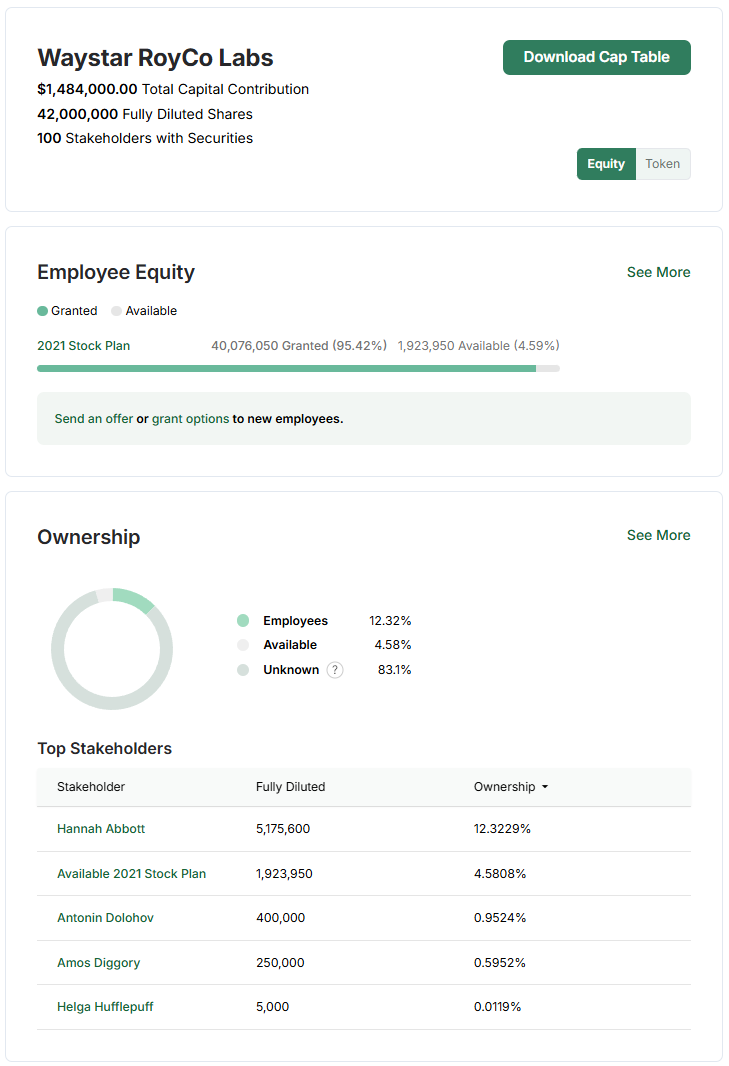Open Antonin Dolohov stakeholder

[105, 918]
